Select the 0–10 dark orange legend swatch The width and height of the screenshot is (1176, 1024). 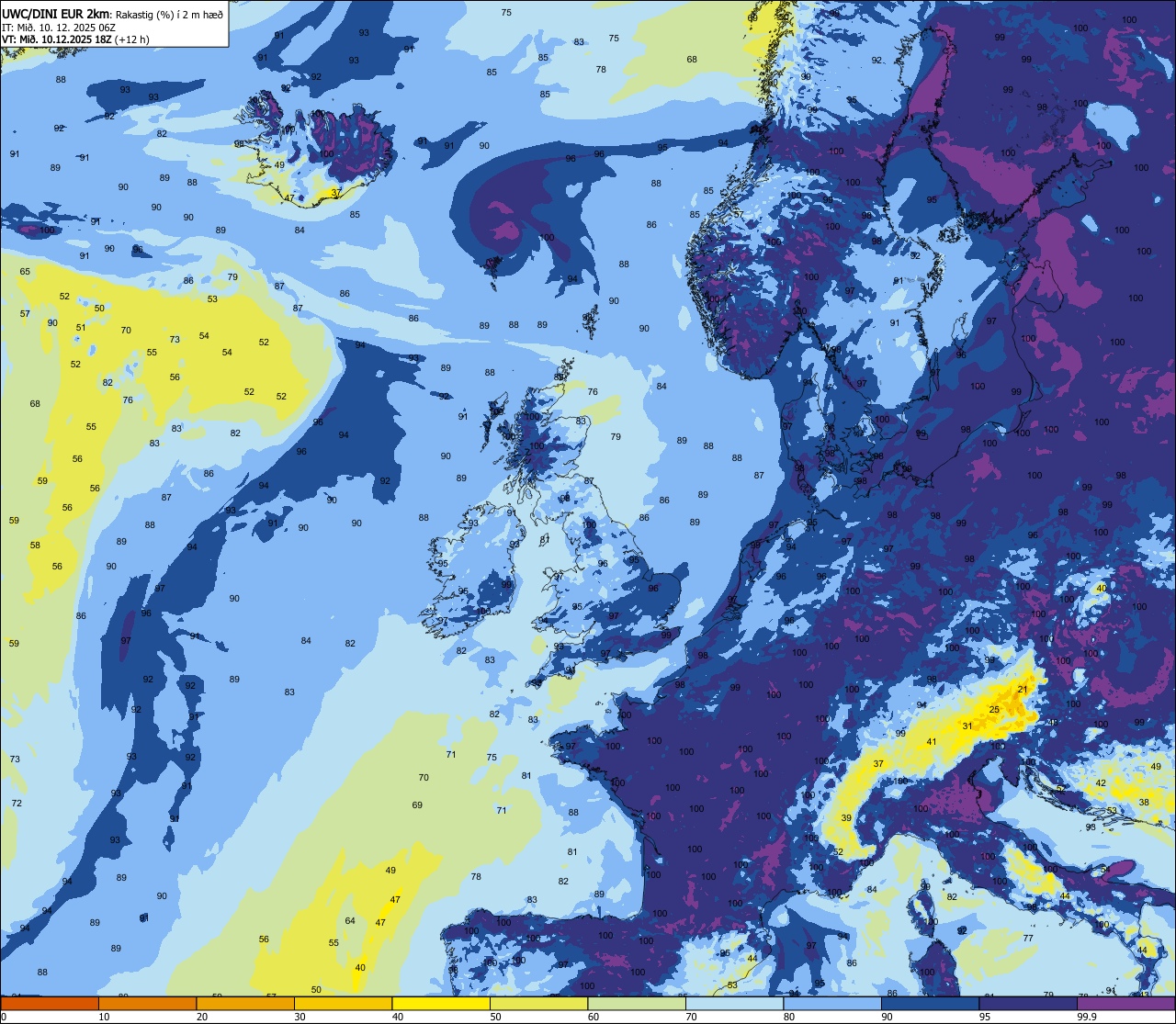click(x=50, y=1004)
